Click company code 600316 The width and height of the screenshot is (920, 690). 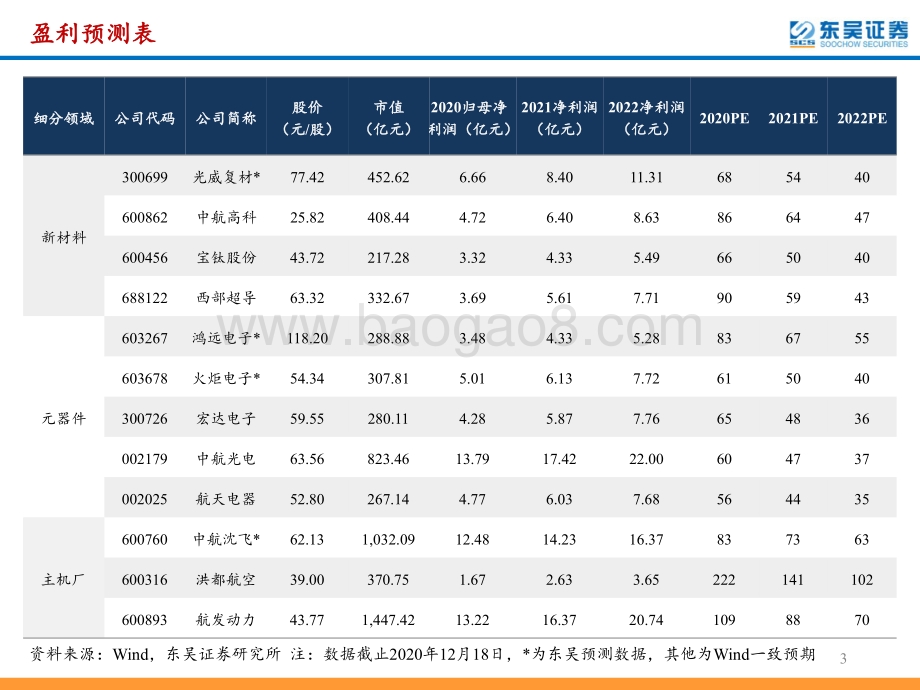[x=145, y=580]
